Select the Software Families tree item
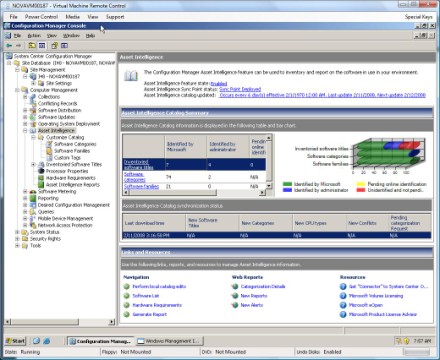Screen dimensions: 440x360 point(72,151)
